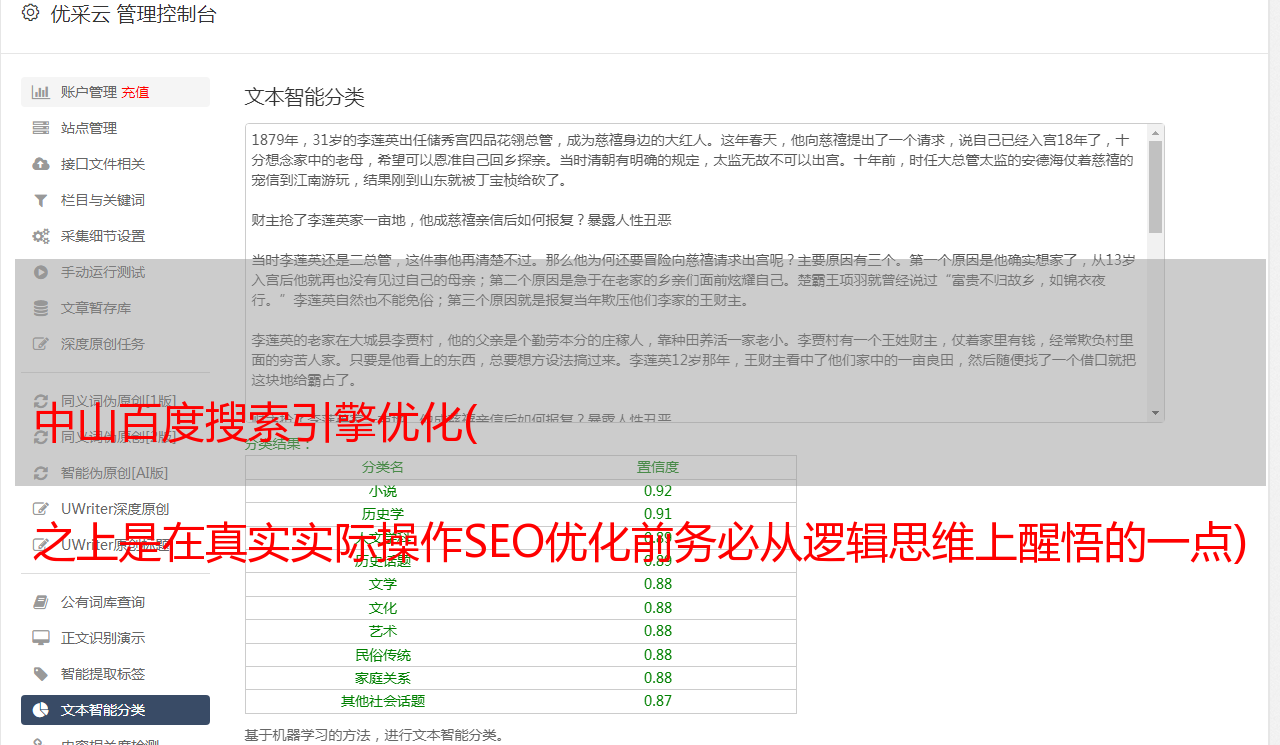
Task: Select the 文化 category cell
Action: pyautogui.click(x=383, y=608)
